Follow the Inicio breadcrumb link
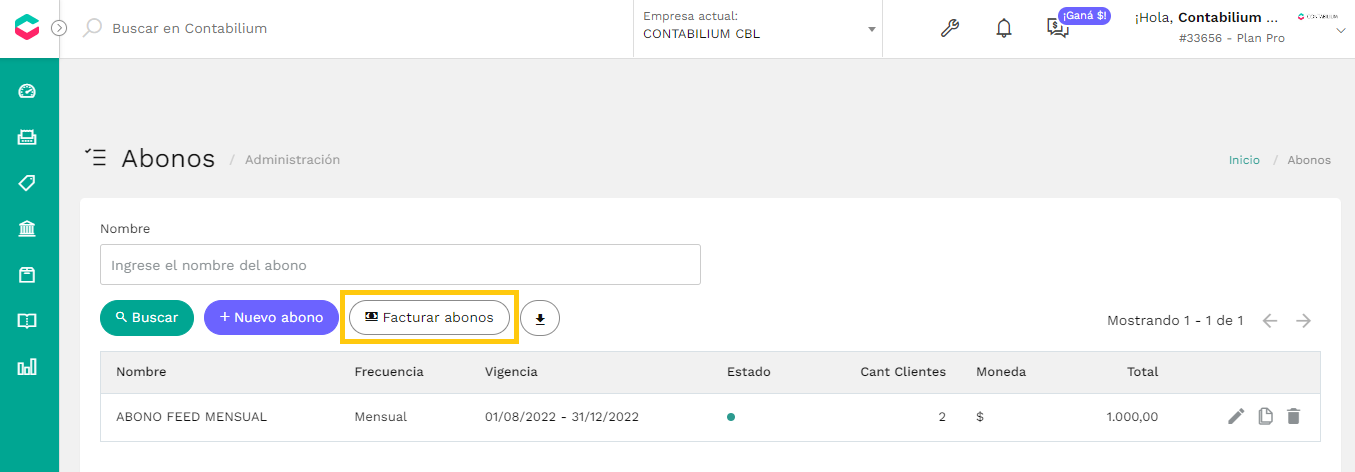The image size is (1355, 472). click(x=1244, y=160)
